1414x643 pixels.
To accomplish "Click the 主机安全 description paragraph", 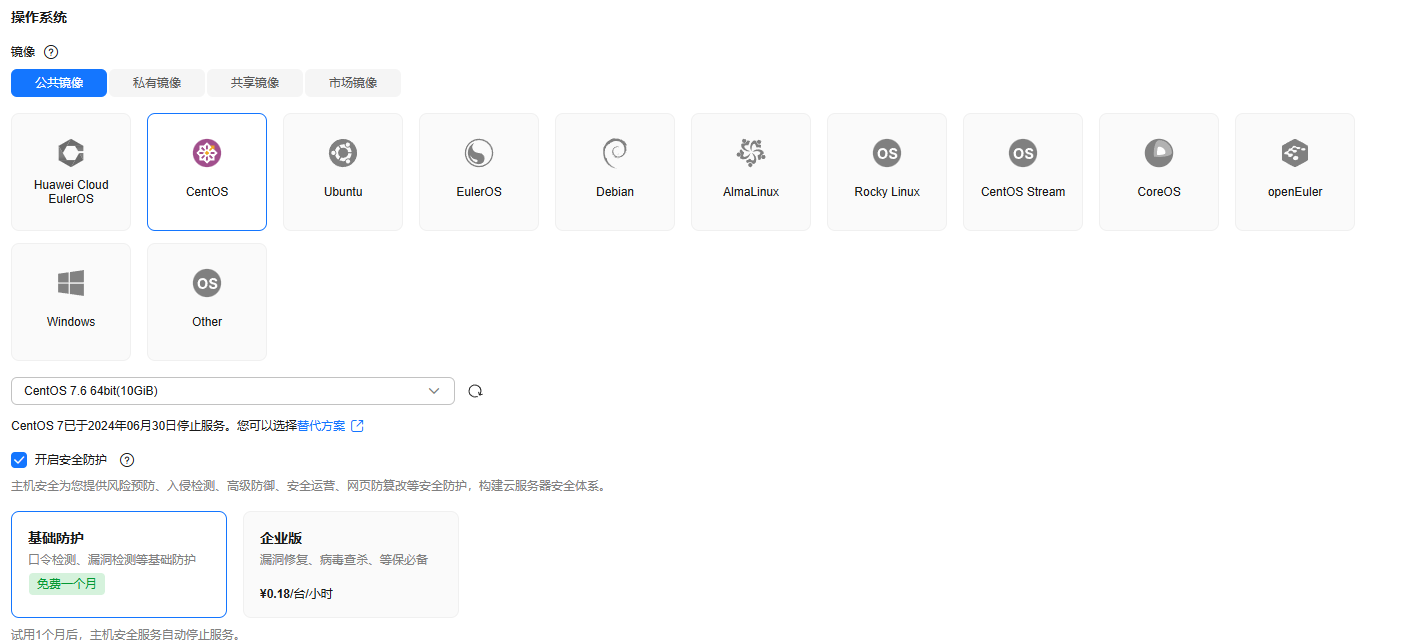I will [308, 486].
